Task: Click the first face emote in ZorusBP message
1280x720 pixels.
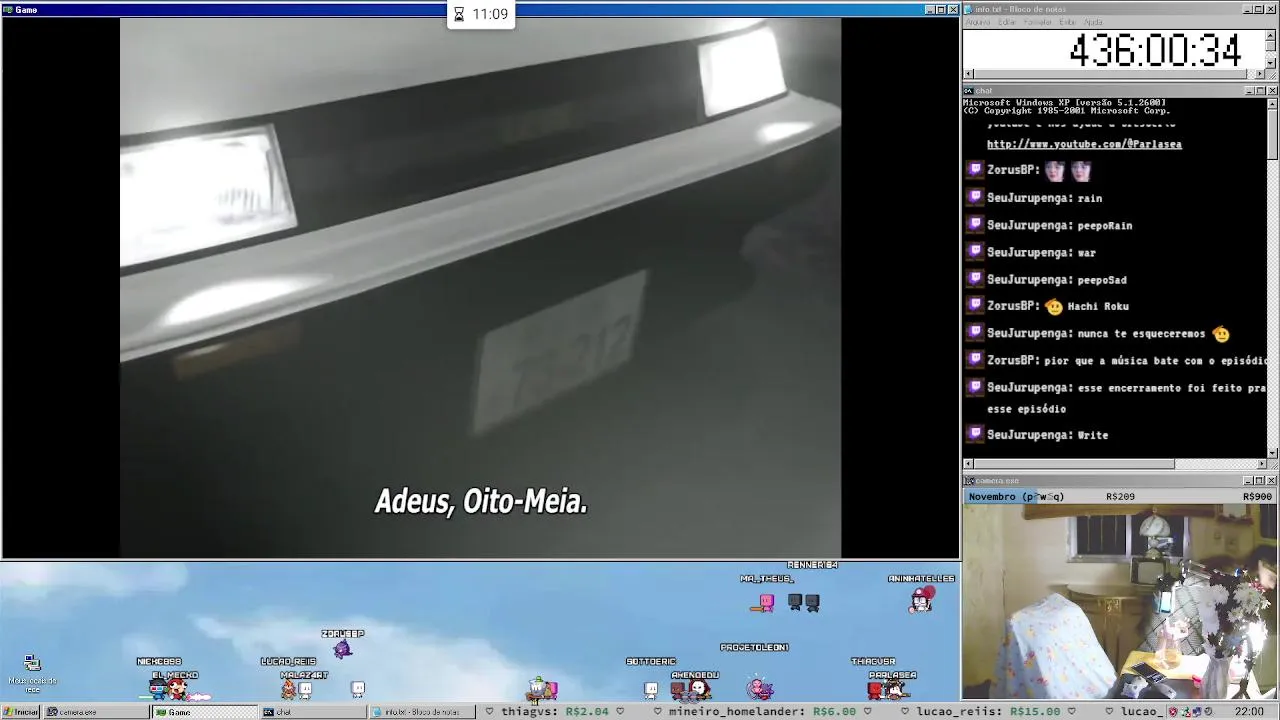Action: (1055, 170)
